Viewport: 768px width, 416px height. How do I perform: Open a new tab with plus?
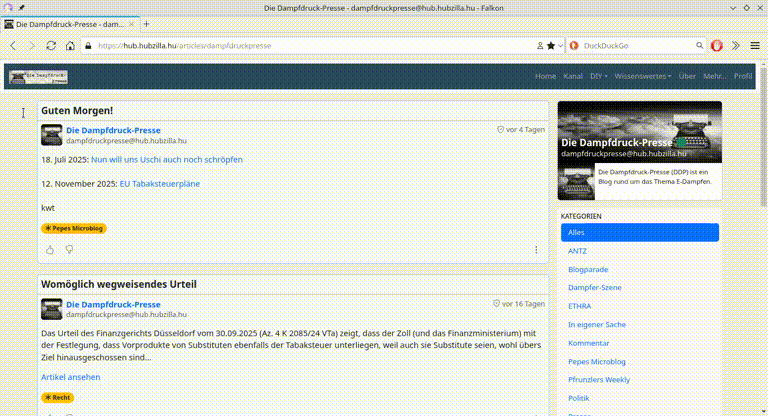pyautogui.click(x=146, y=24)
